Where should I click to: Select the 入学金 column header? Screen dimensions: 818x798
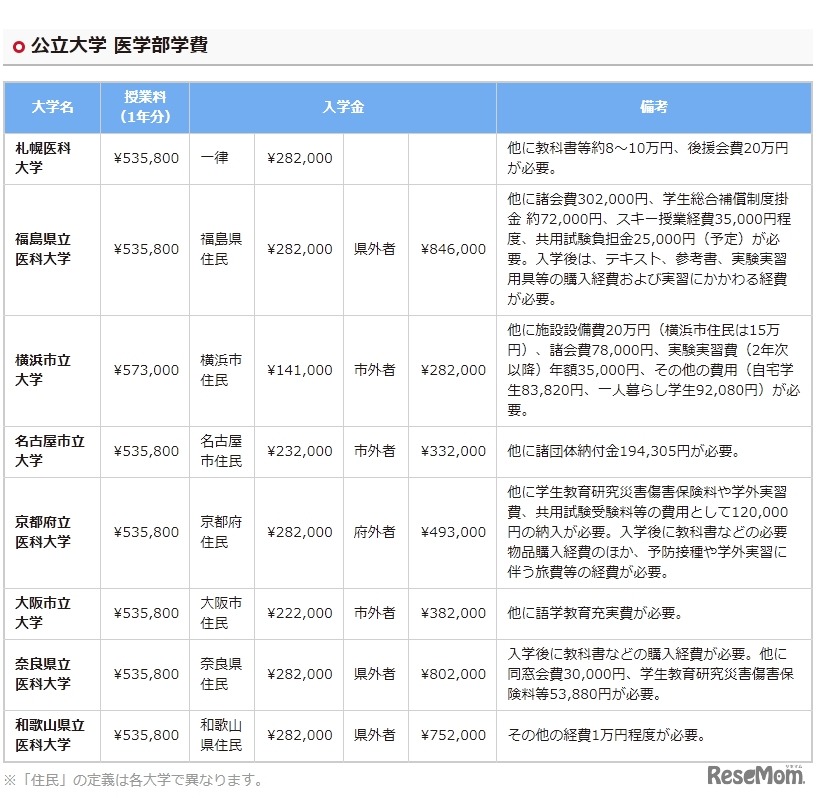pyautogui.click(x=344, y=108)
